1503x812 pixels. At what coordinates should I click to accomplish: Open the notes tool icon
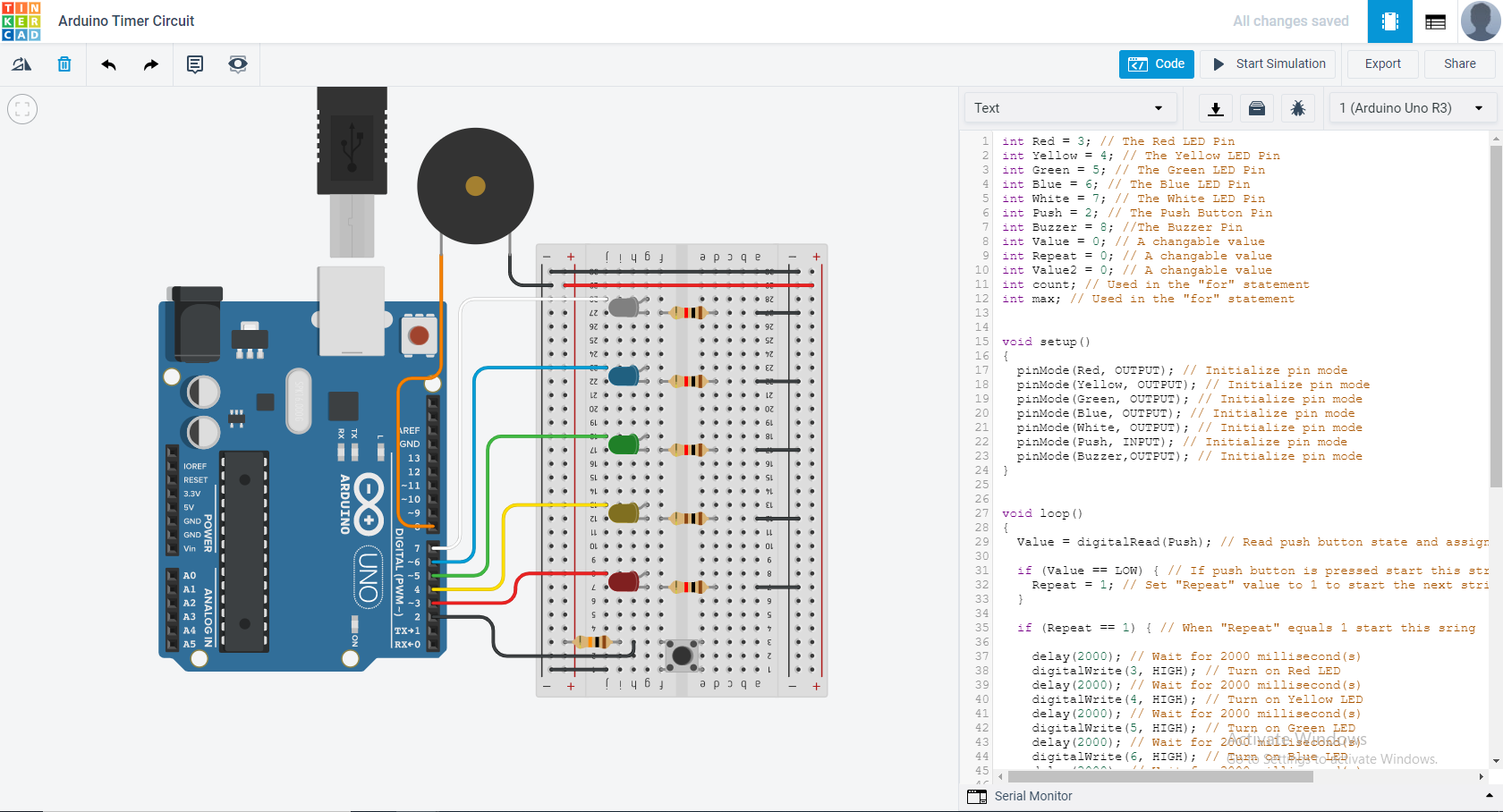click(x=195, y=64)
